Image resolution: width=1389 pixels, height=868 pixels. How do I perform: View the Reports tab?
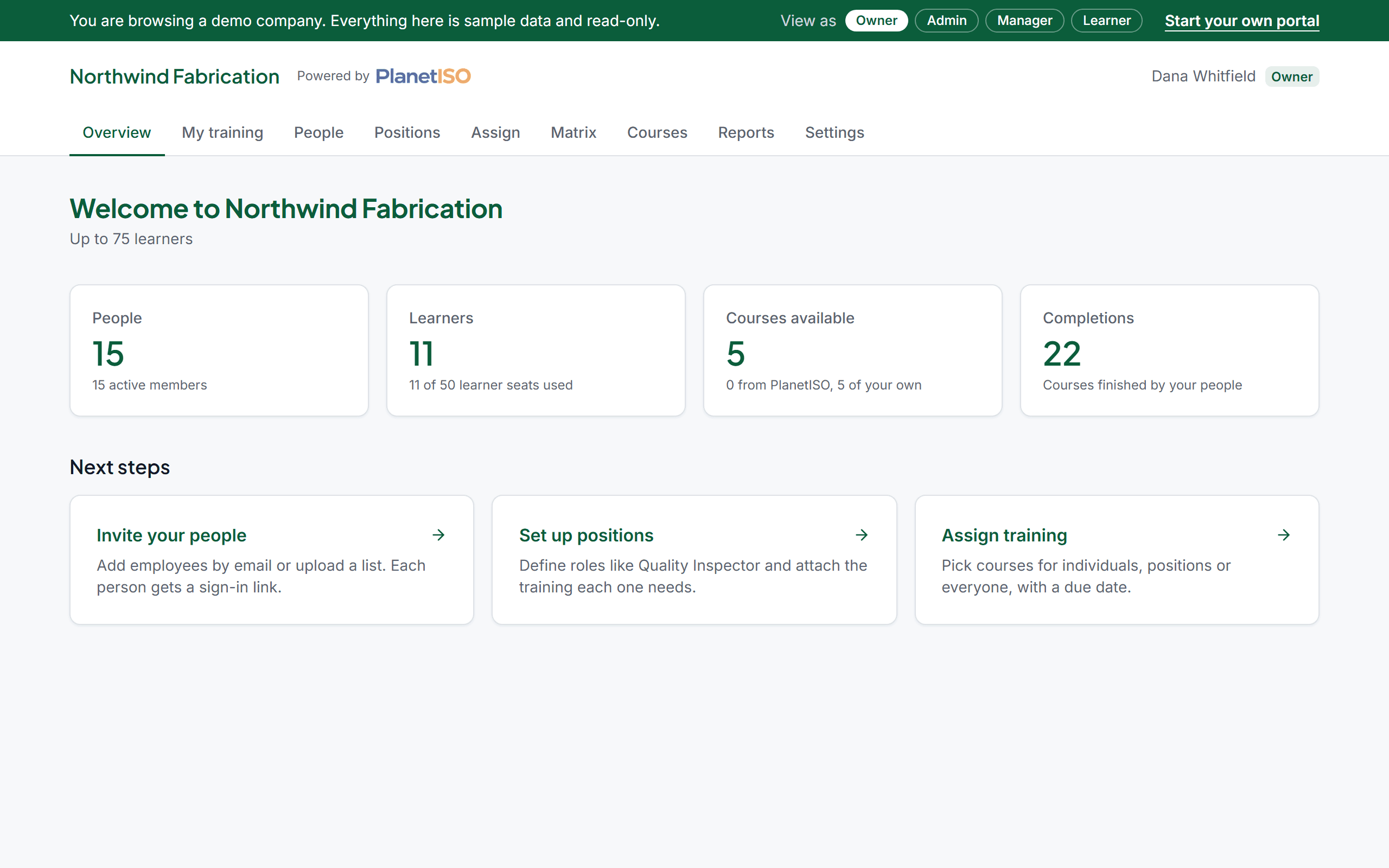[746, 132]
